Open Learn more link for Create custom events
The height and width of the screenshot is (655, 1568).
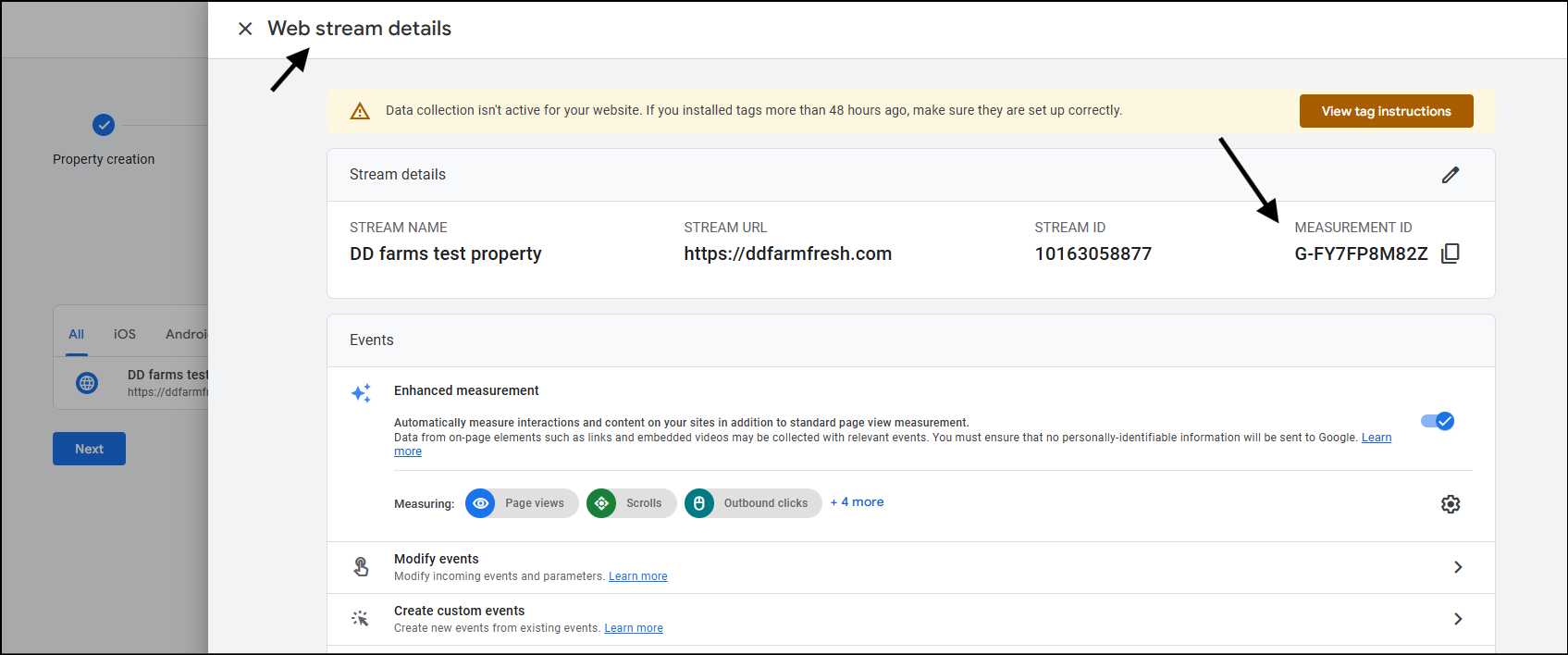point(634,628)
